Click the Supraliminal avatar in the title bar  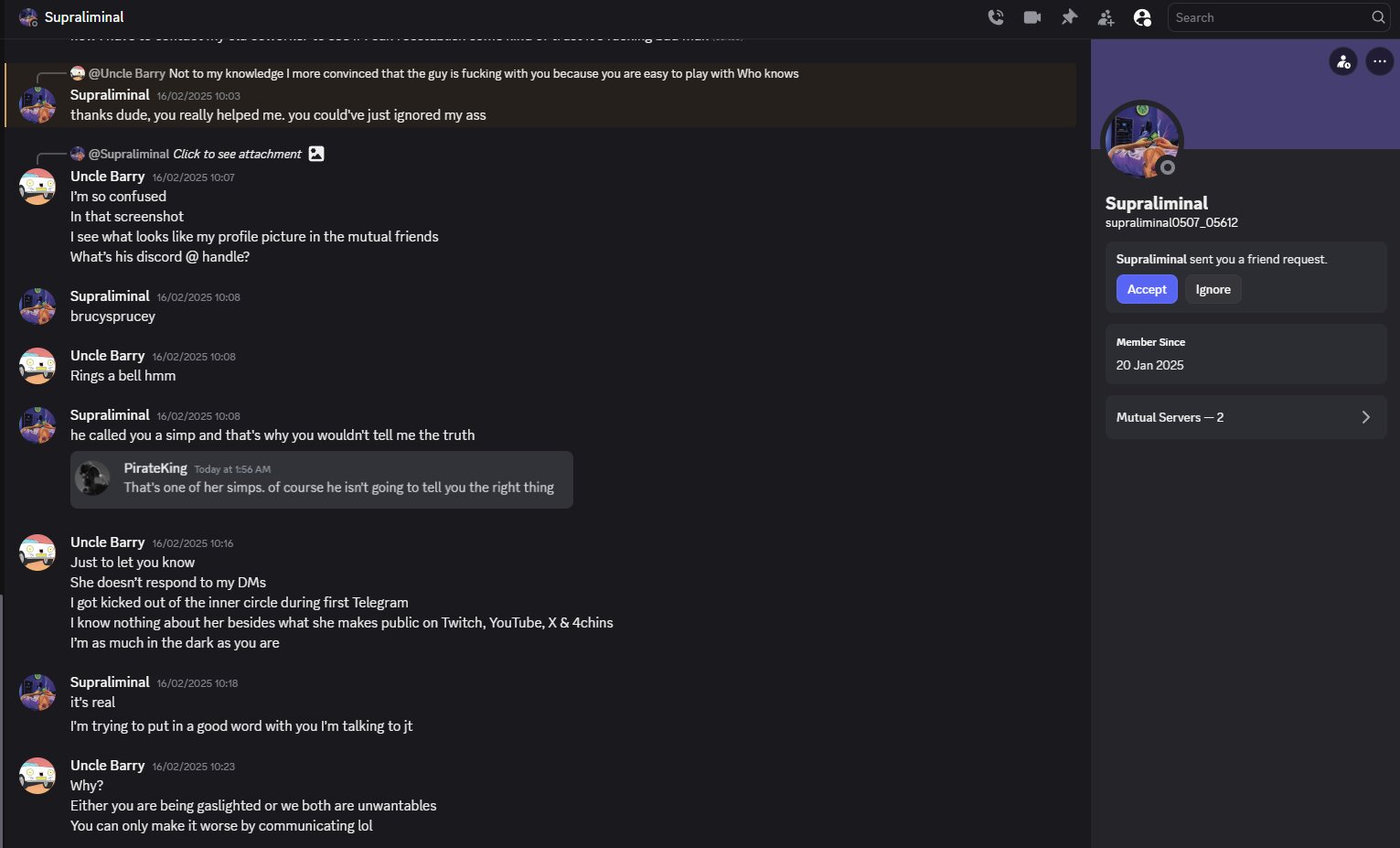pyautogui.click(x=28, y=17)
